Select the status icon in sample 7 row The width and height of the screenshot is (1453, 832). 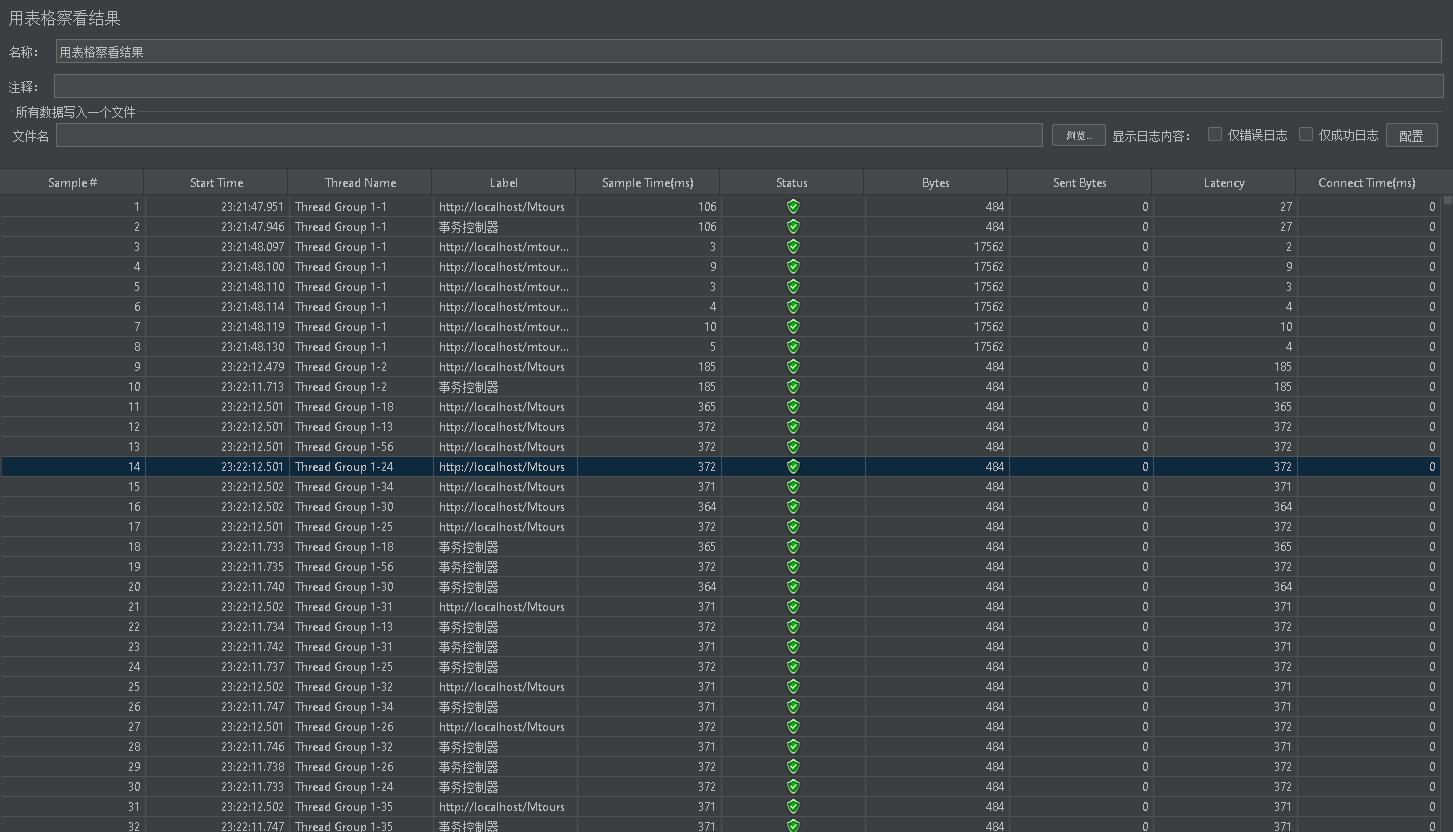click(x=793, y=327)
